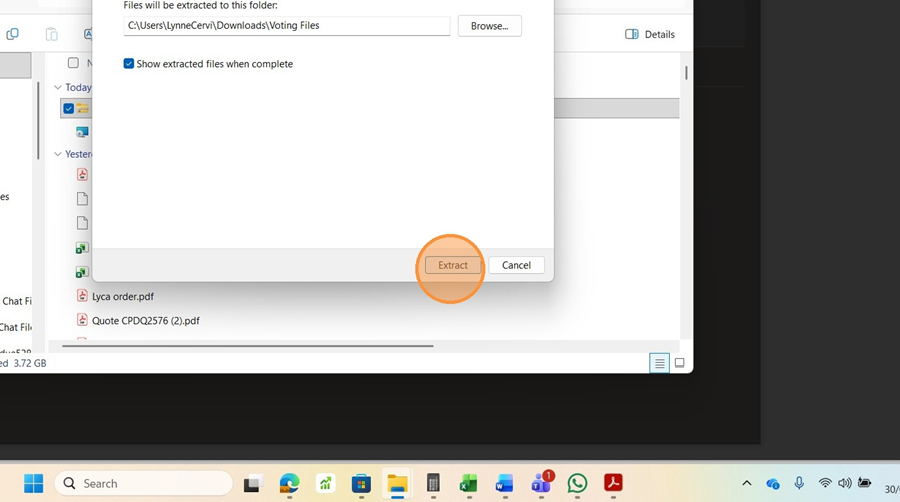Screen dimensions: 900x502
Task: Click the navigation pane scrollbar
Action: pos(38,120)
